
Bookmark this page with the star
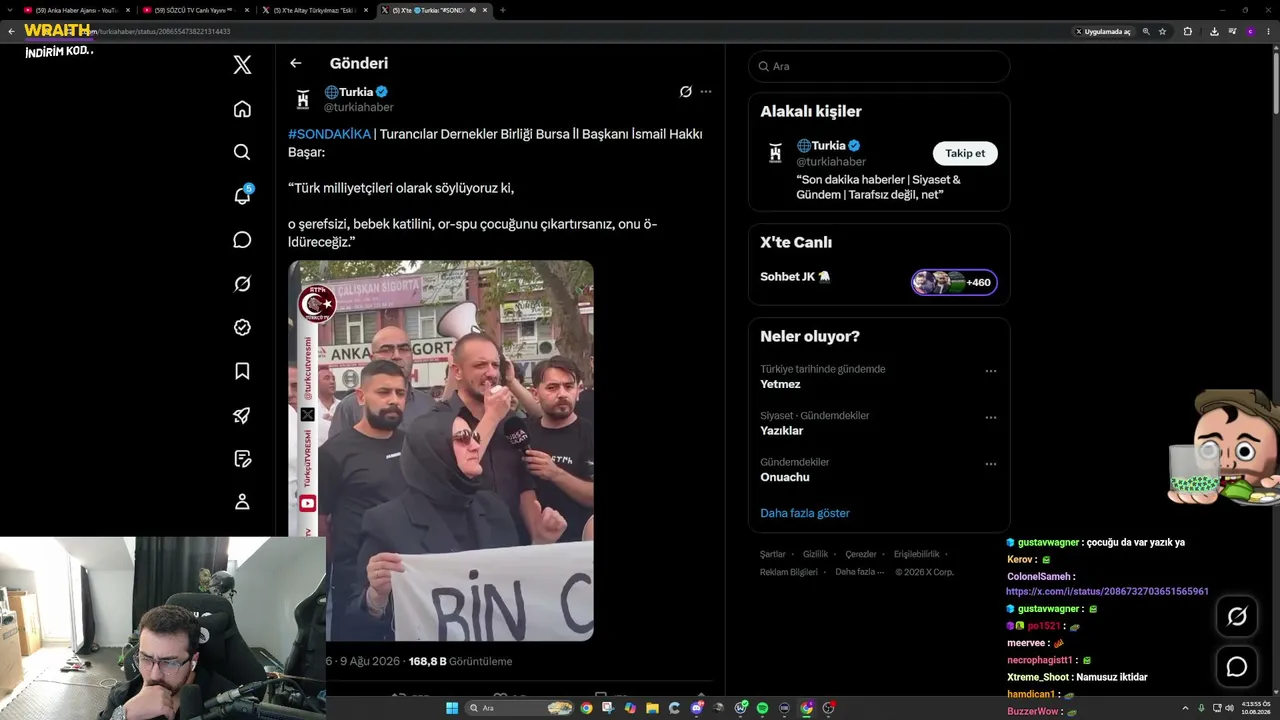[1162, 31]
